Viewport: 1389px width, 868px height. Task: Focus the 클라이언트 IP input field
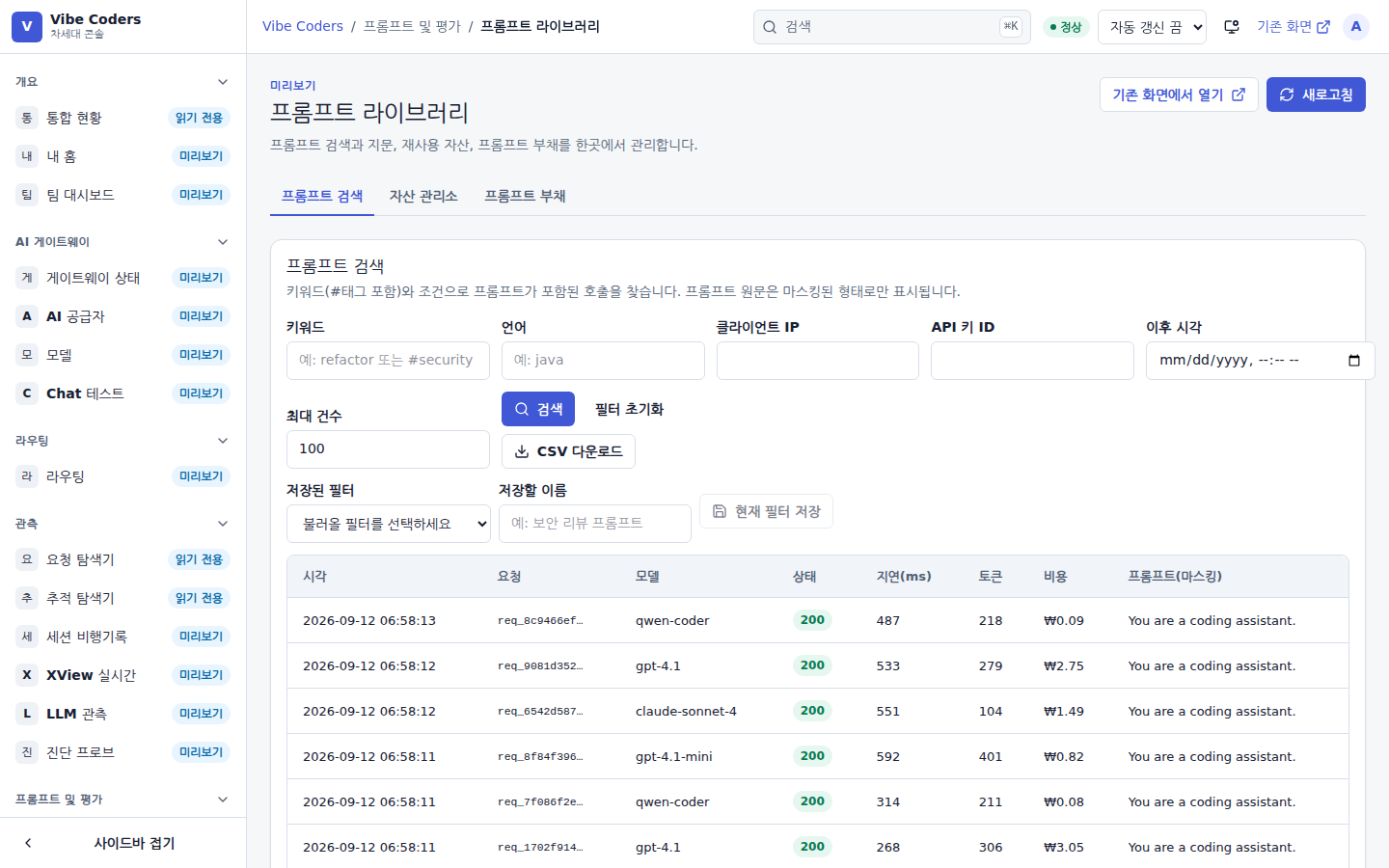(818, 361)
